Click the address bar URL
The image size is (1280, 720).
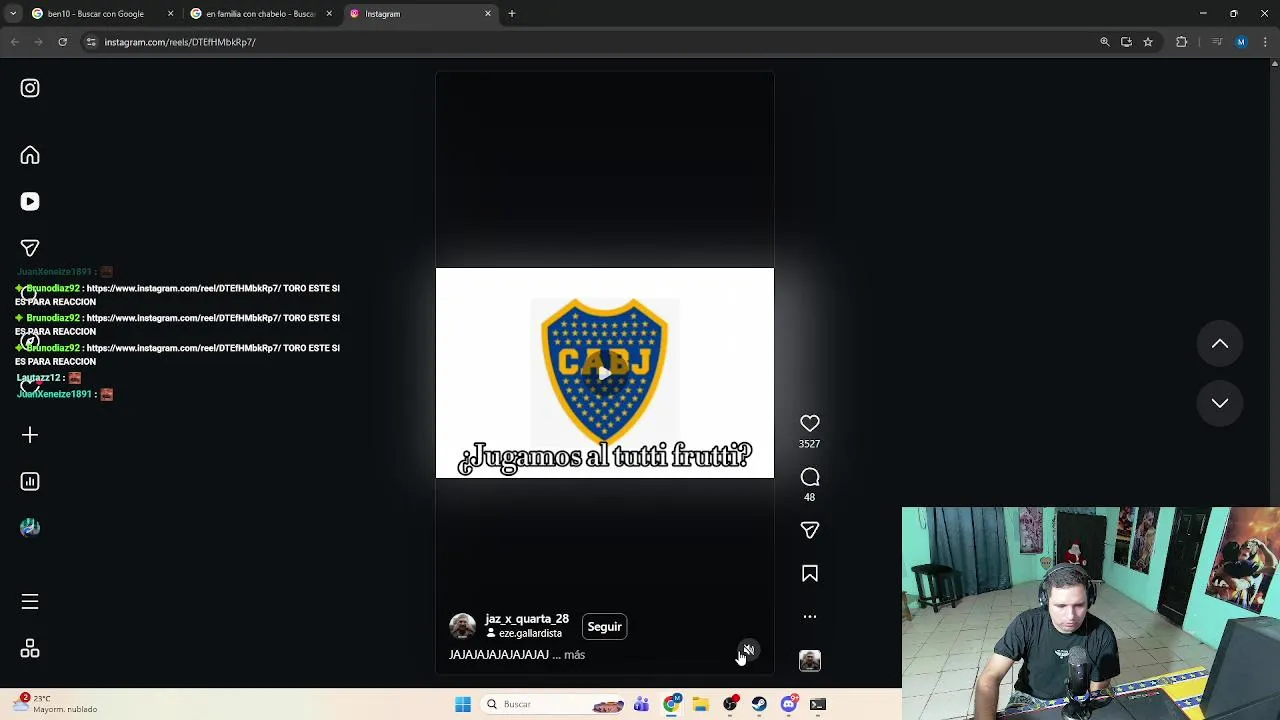(x=180, y=42)
